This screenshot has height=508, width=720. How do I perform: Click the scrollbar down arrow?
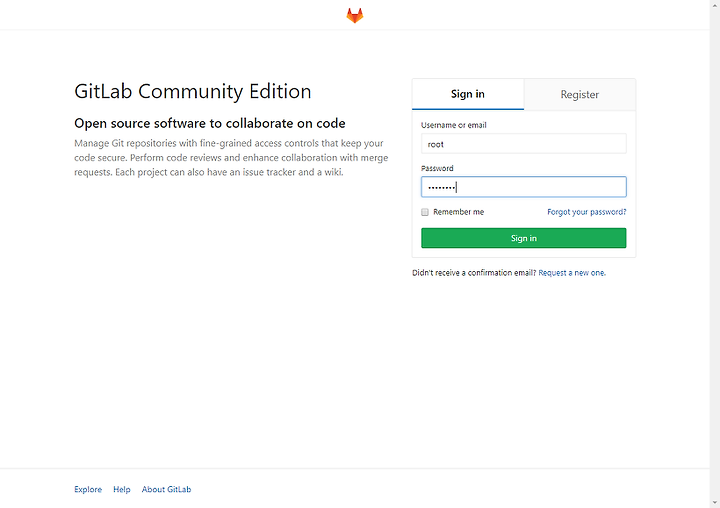click(715, 503)
